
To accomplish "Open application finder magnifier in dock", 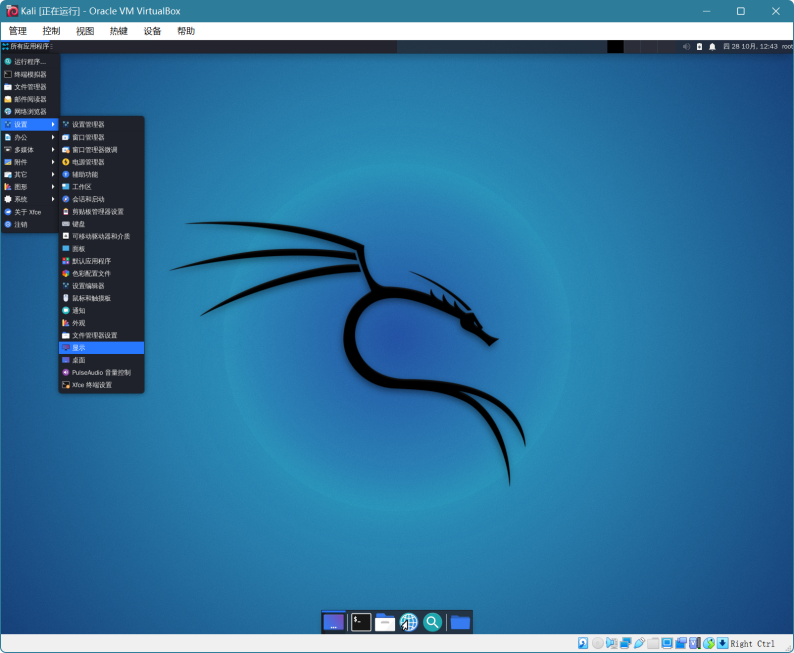I will click(432, 622).
